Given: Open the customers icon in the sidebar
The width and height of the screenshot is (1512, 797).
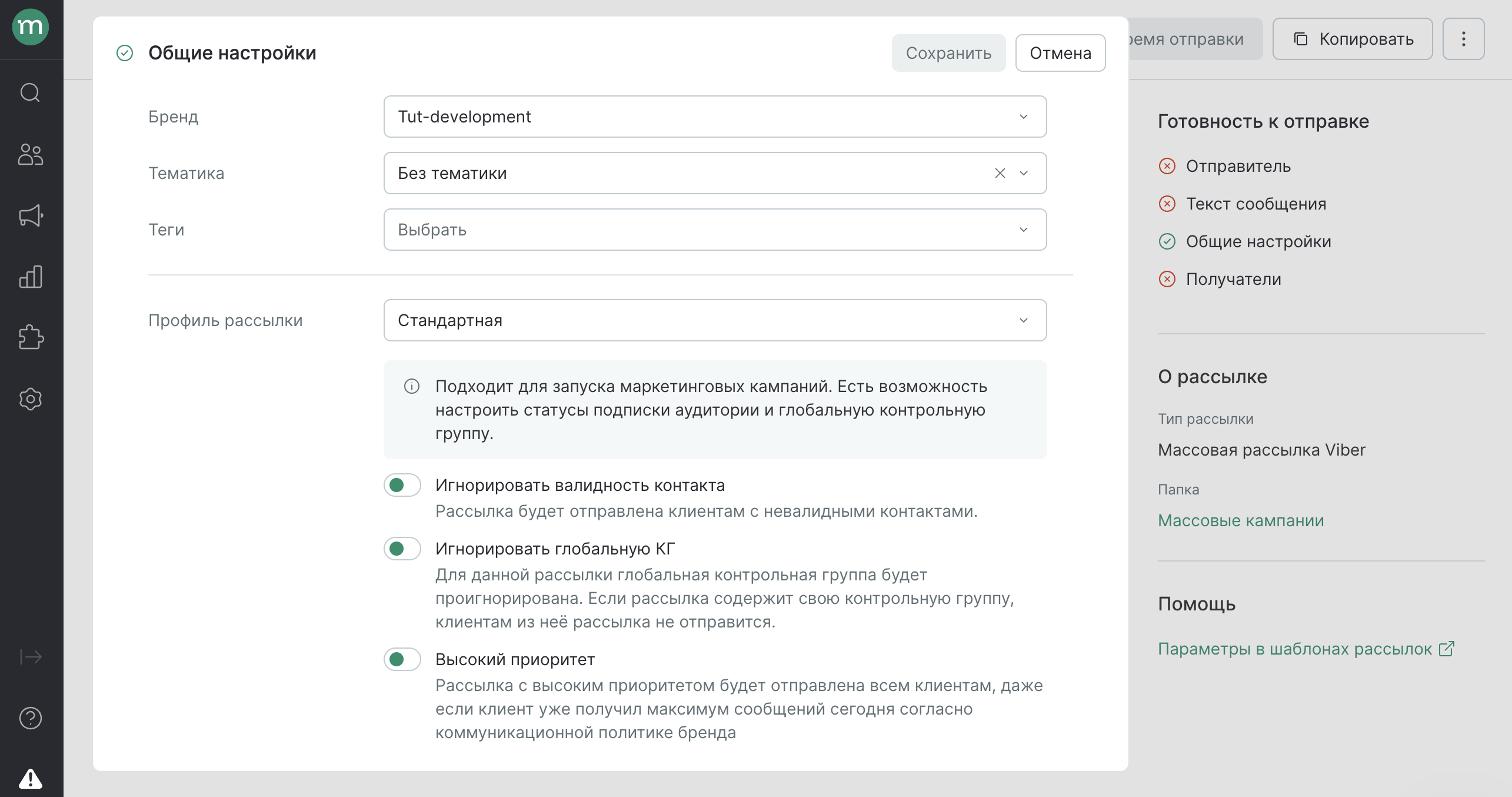Looking at the screenshot, I should point(31,154).
